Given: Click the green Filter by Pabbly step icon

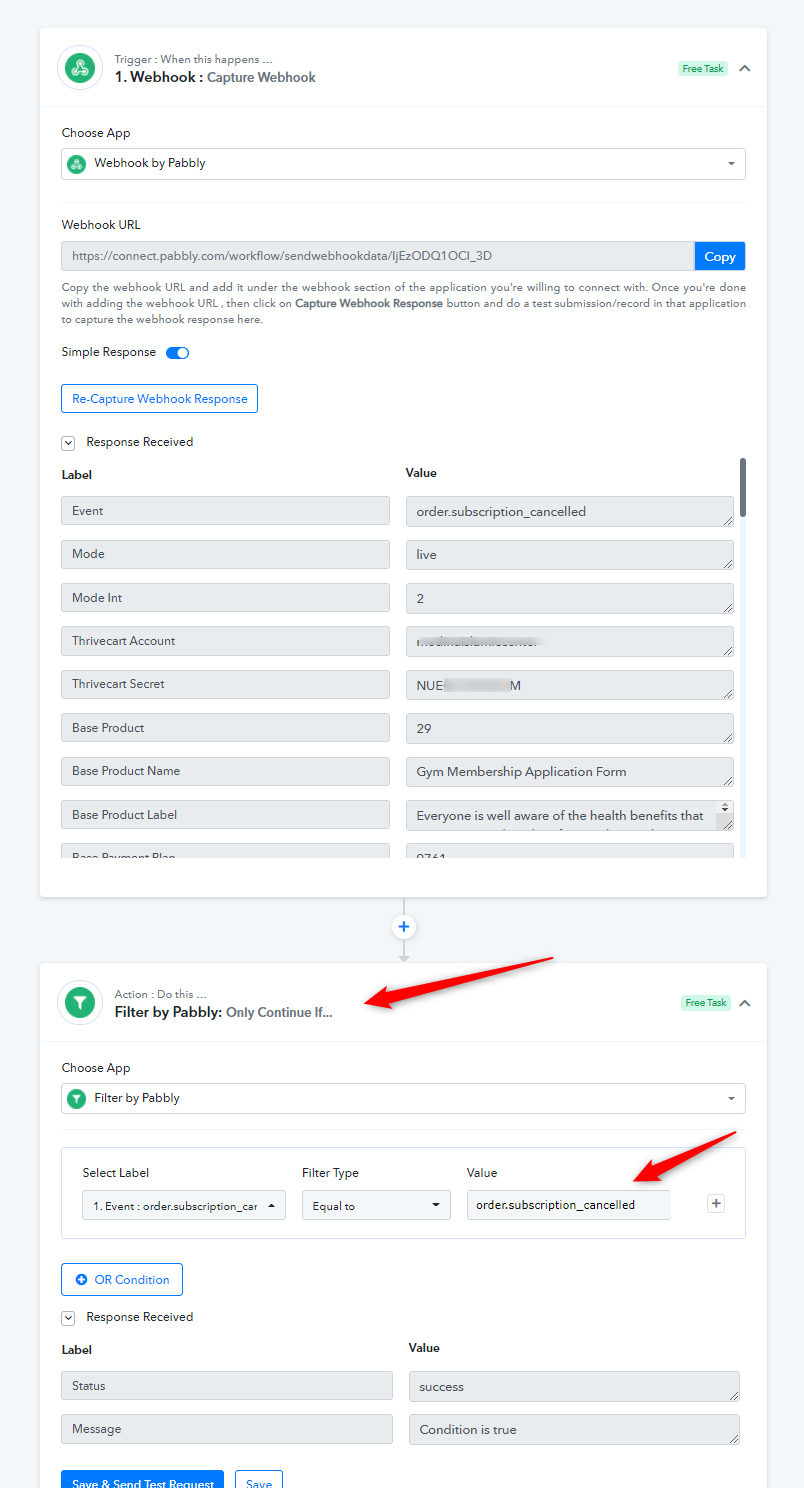Looking at the screenshot, I should (80, 1002).
